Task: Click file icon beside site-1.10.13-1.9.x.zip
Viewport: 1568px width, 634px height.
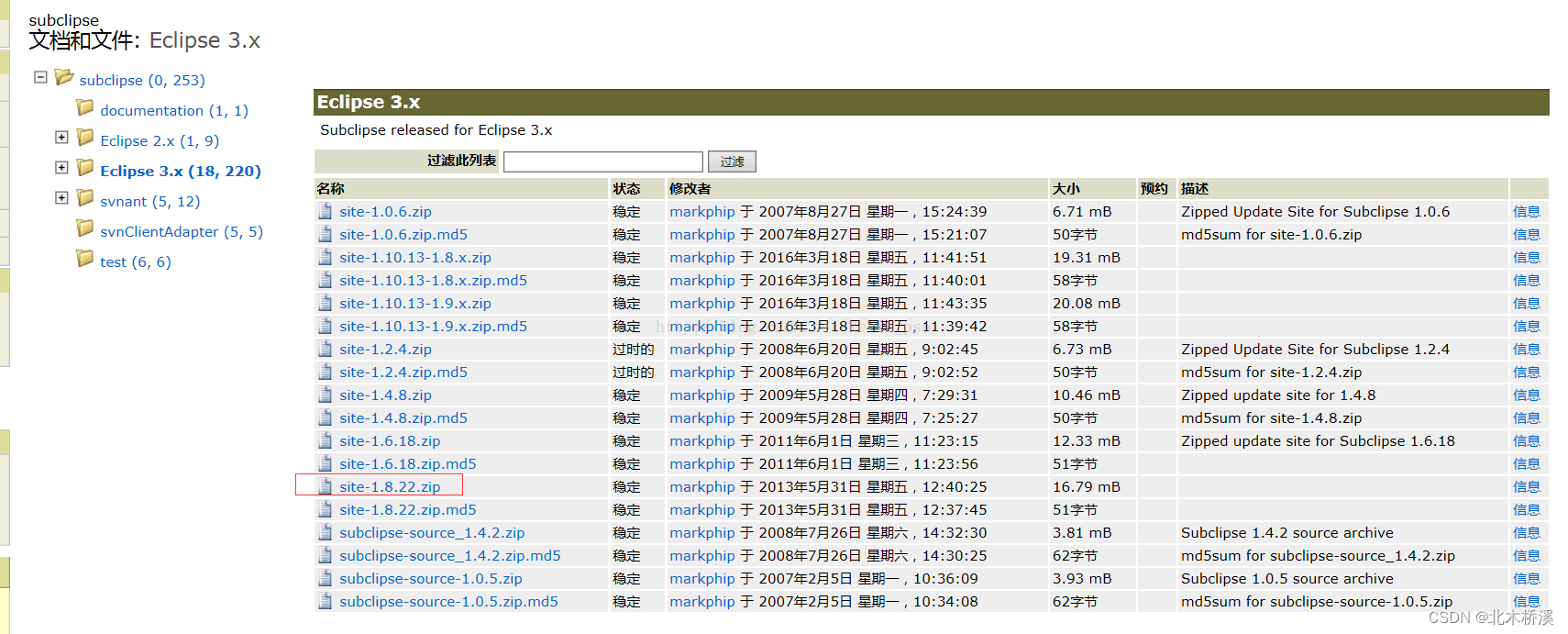Action: click(x=326, y=303)
